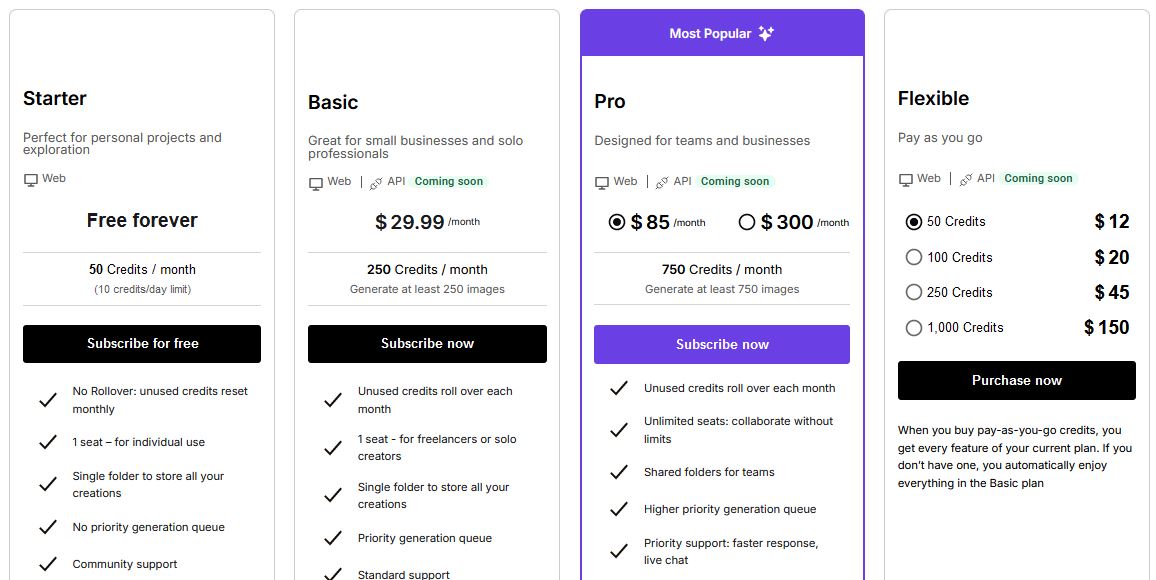Click the Web monitor icon in Flexible plan

(906, 180)
